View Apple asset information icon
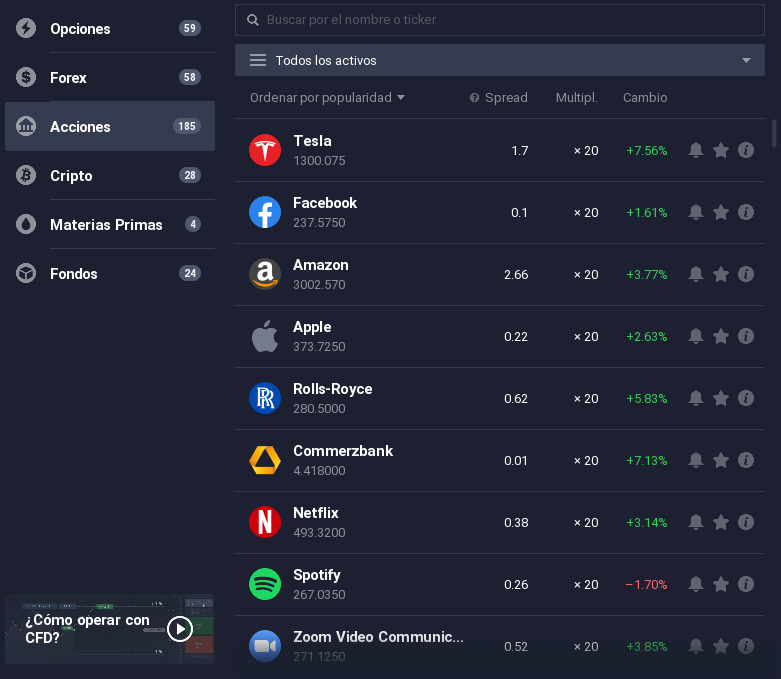 coord(746,336)
